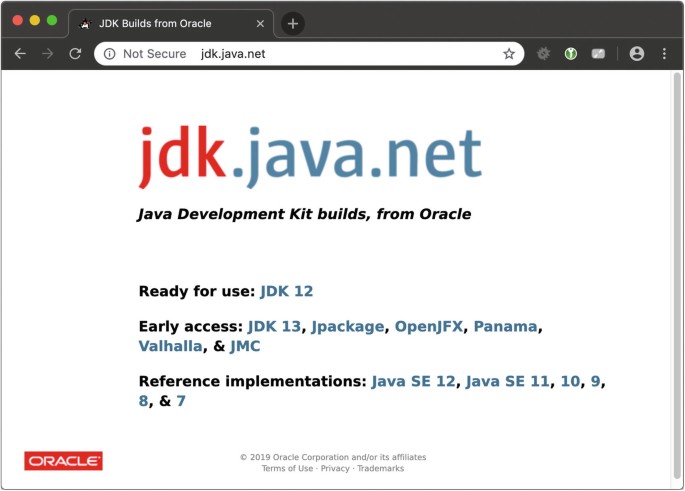Image resolution: width=685 pixels, height=491 pixels.
Task: Click the Terms of Use footer link
Action: coord(287,468)
